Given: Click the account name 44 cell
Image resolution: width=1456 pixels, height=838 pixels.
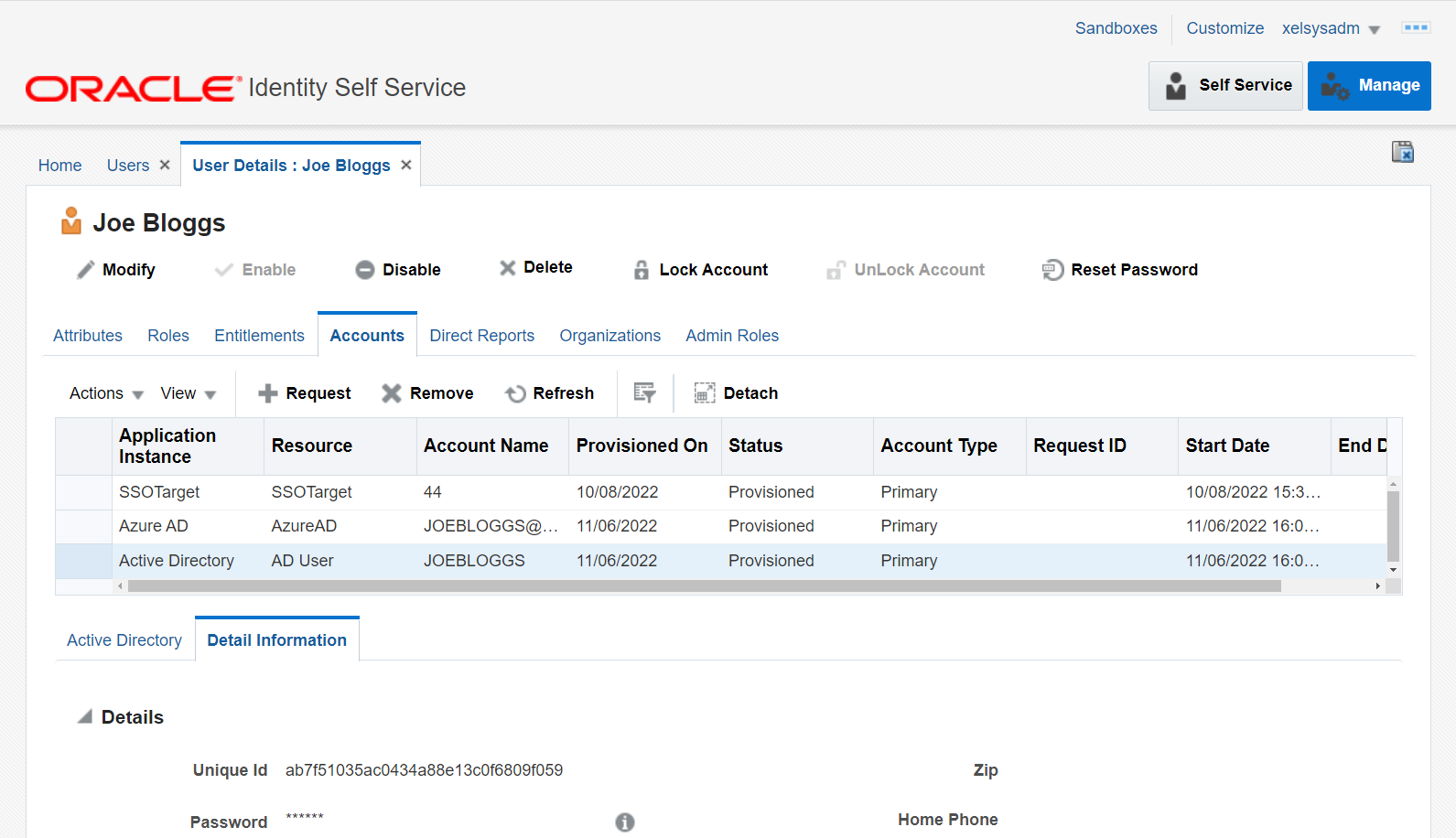Looking at the screenshot, I should point(433,492).
